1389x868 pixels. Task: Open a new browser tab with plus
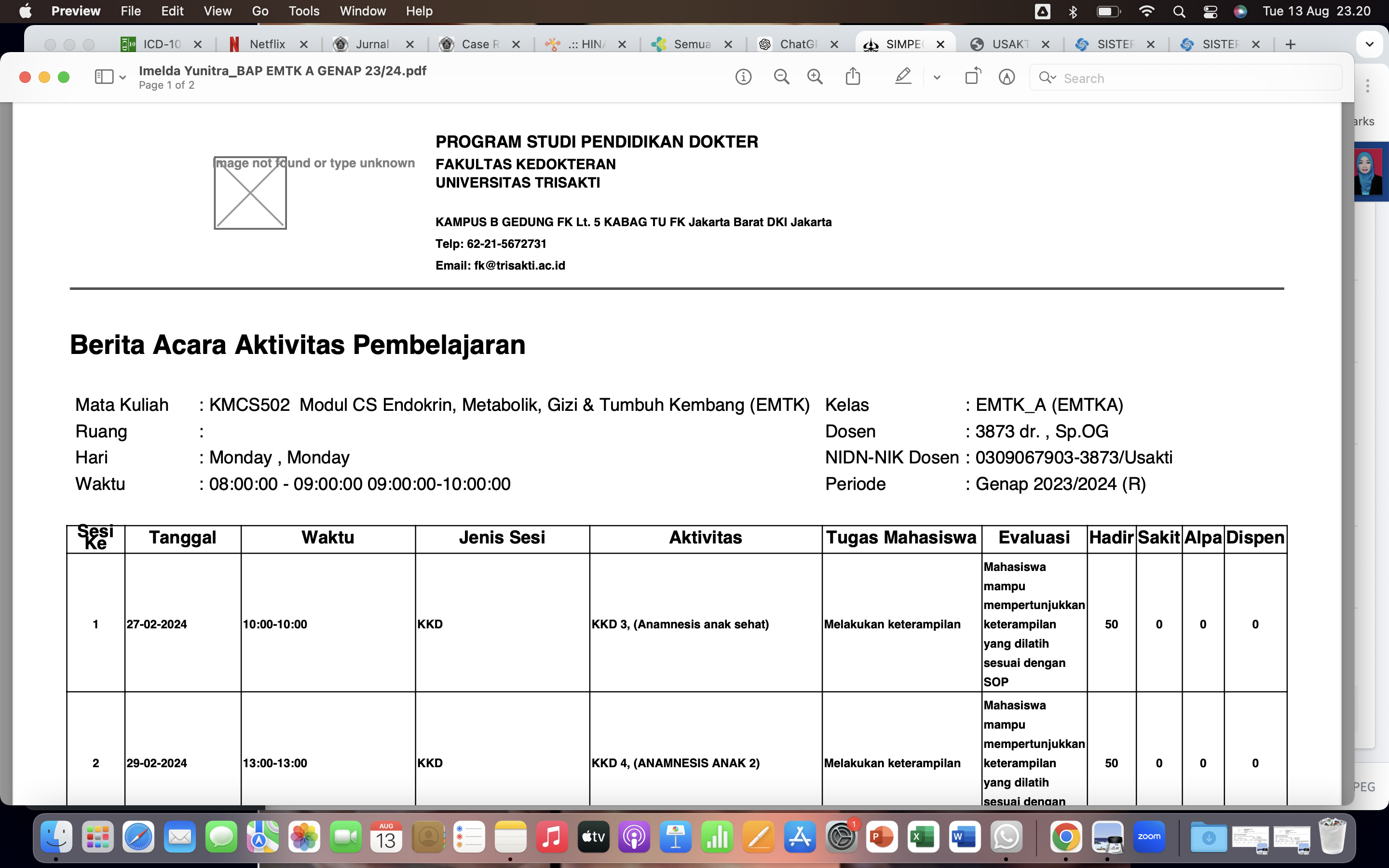[x=1290, y=44]
